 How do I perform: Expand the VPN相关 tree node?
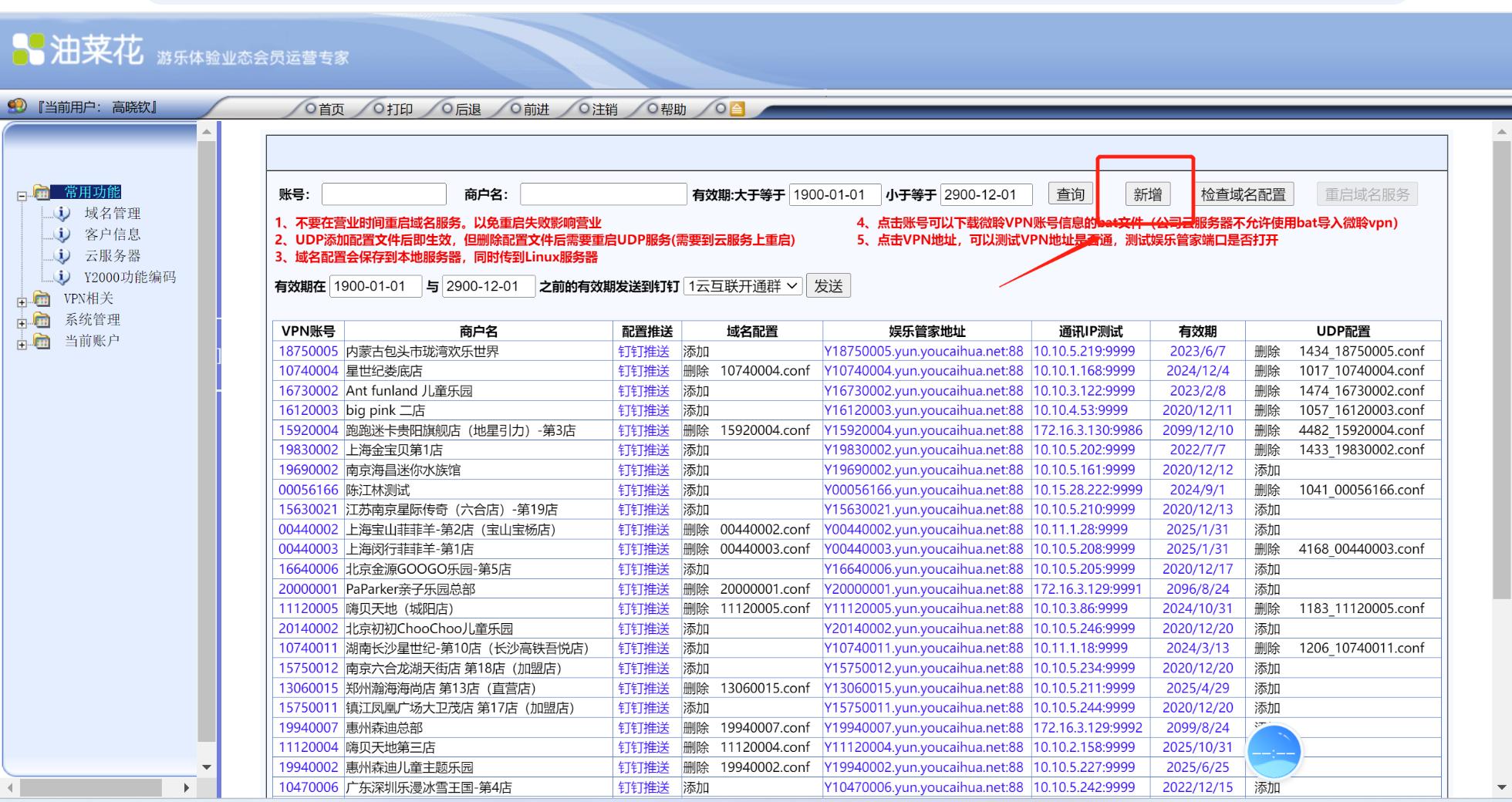tap(22, 302)
